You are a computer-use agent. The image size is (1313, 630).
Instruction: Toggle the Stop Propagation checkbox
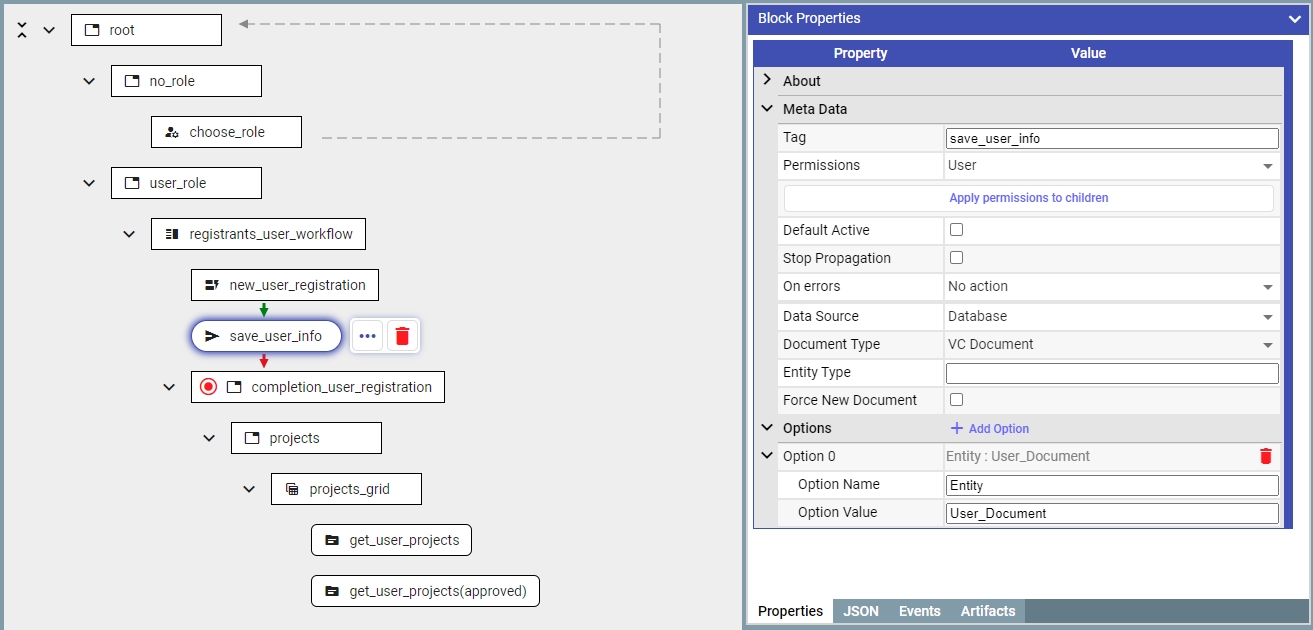pos(956,258)
